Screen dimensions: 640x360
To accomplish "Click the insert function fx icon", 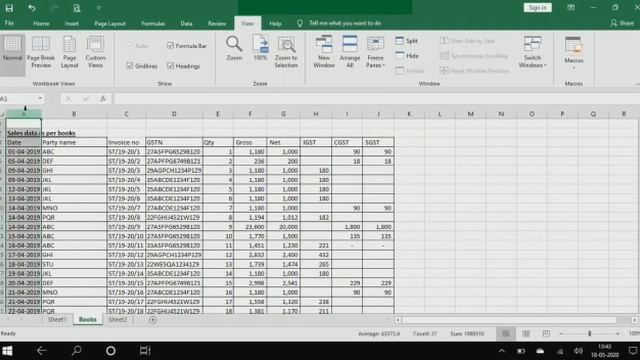I will point(103,98).
